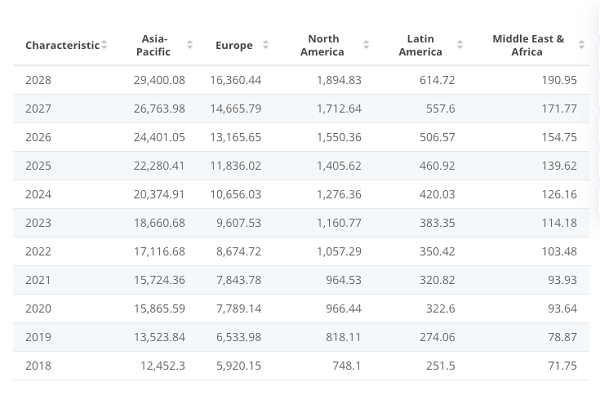
Task: Select the Europe column header label
Action: [x=234, y=45]
